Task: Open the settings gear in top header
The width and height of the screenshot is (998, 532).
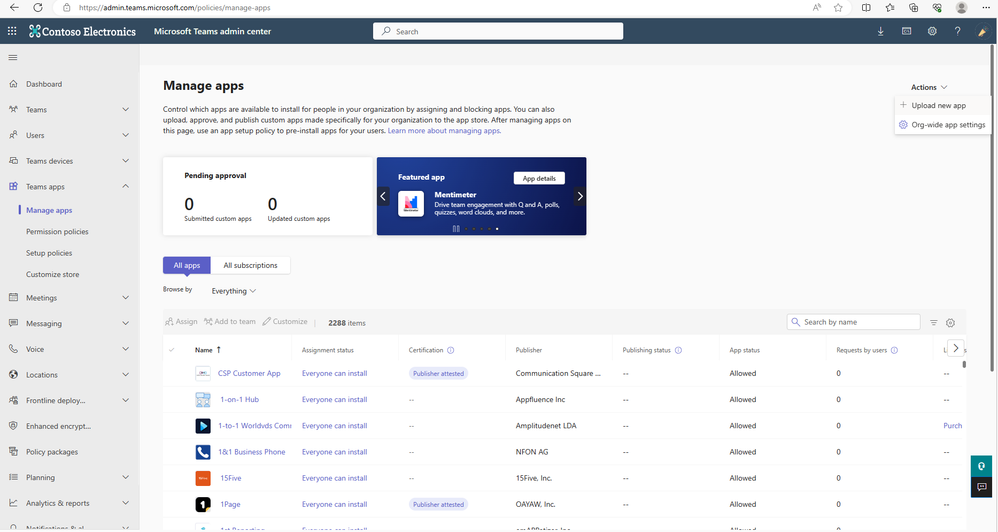Action: [x=932, y=31]
